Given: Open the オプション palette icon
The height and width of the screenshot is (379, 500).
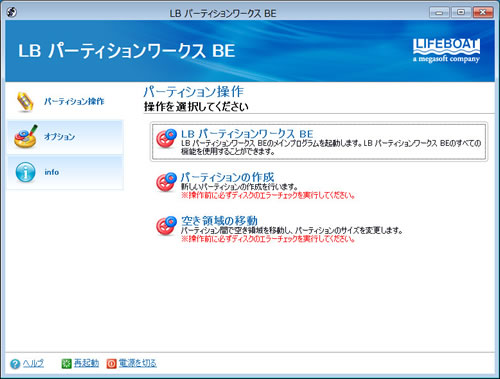Looking at the screenshot, I should [26, 136].
